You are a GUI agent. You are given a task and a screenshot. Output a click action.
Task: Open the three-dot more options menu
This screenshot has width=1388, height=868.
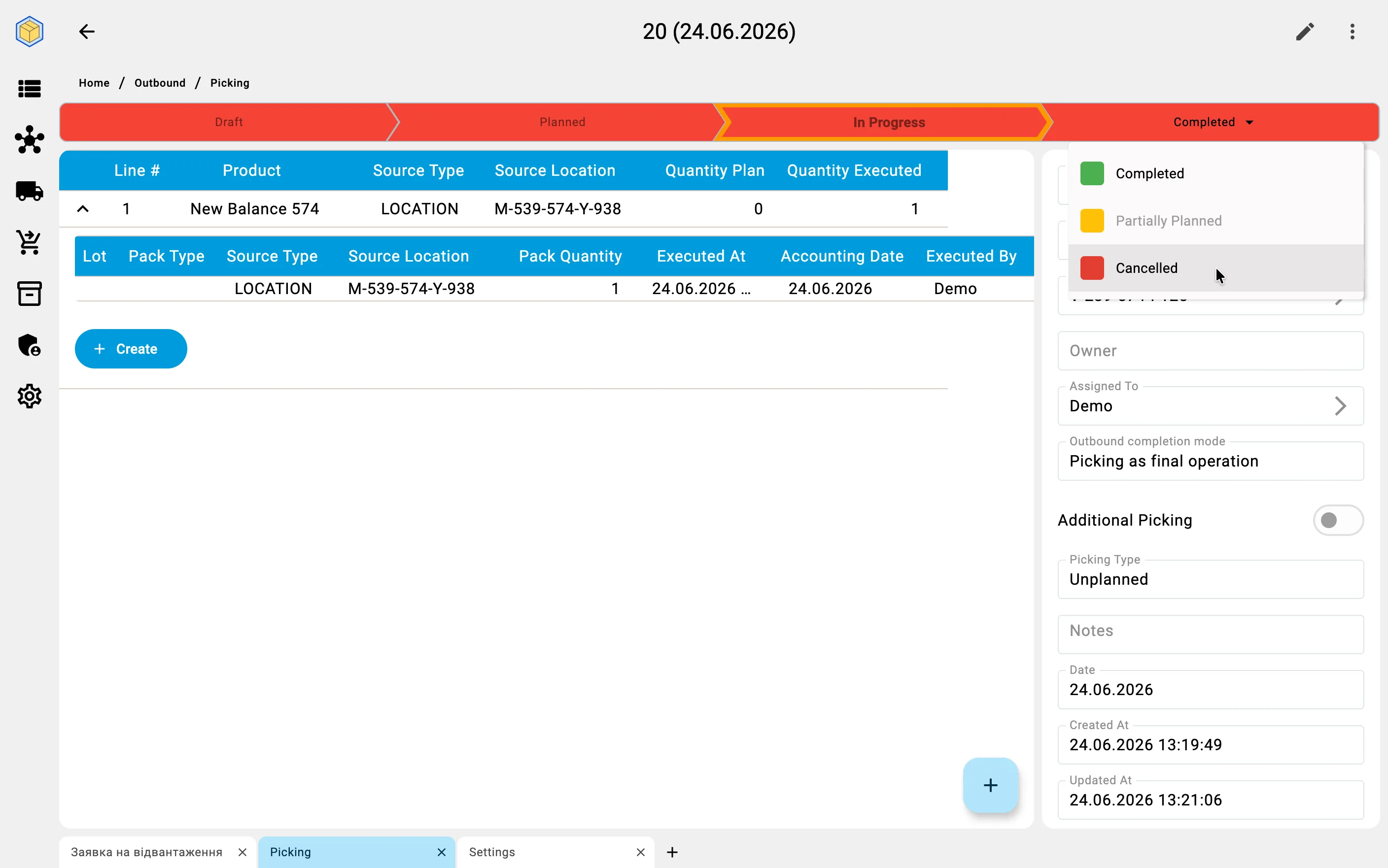point(1353,32)
